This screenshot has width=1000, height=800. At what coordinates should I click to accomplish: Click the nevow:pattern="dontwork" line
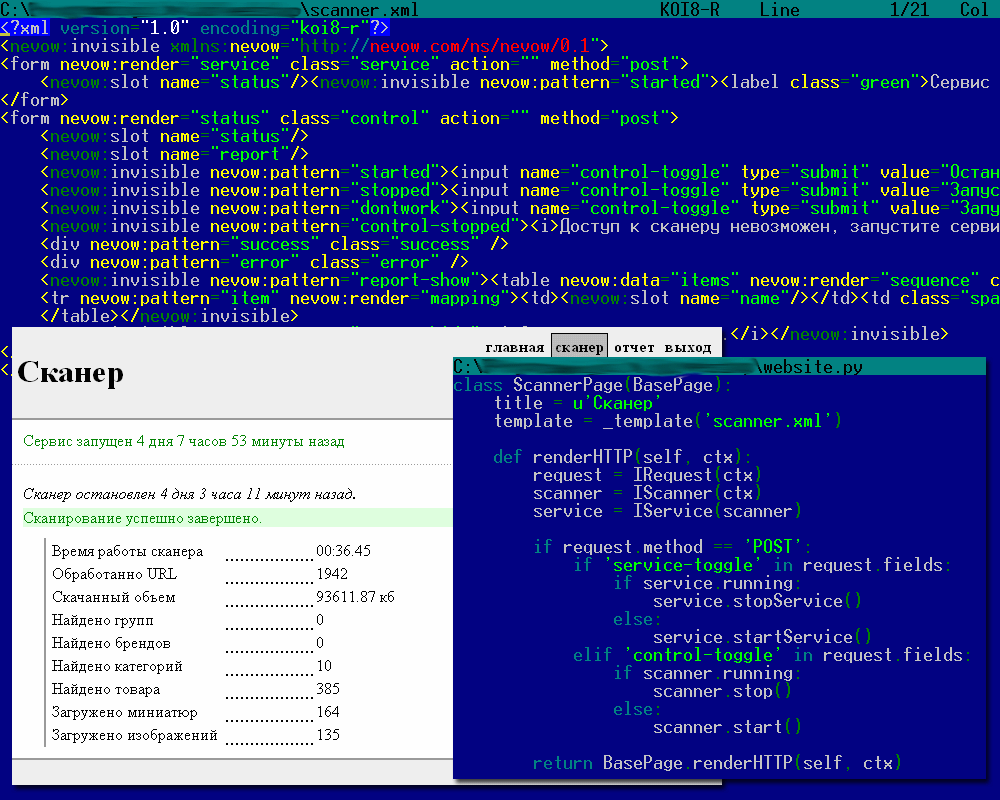click(520, 208)
